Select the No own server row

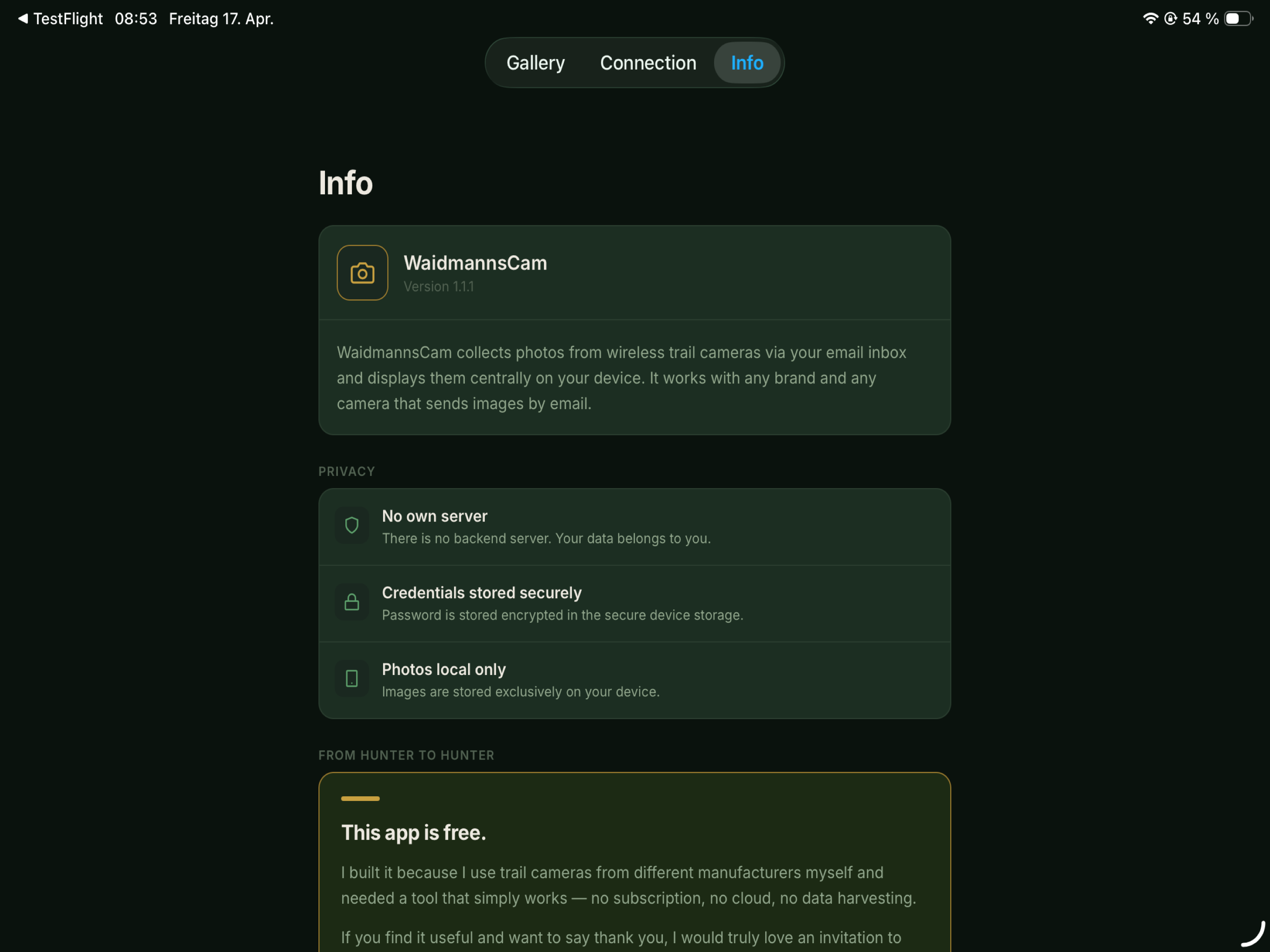pos(635,527)
